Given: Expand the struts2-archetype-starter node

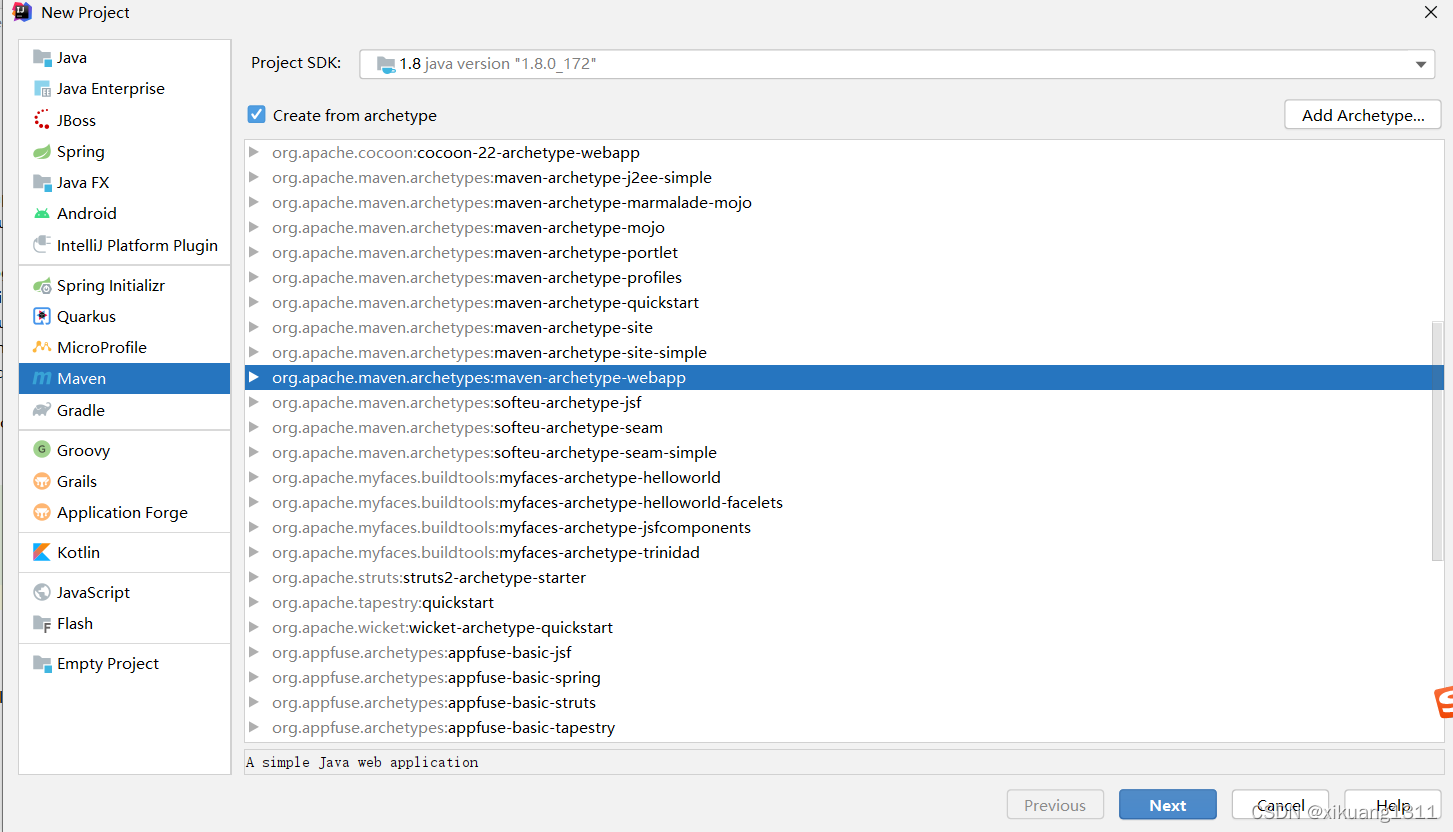Looking at the screenshot, I should pyautogui.click(x=254, y=578).
